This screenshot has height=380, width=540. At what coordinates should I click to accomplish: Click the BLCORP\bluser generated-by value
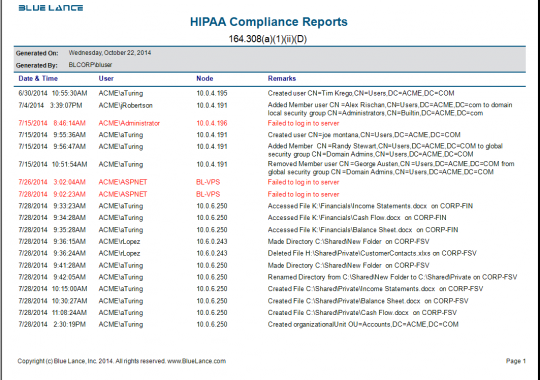coord(90,65)
